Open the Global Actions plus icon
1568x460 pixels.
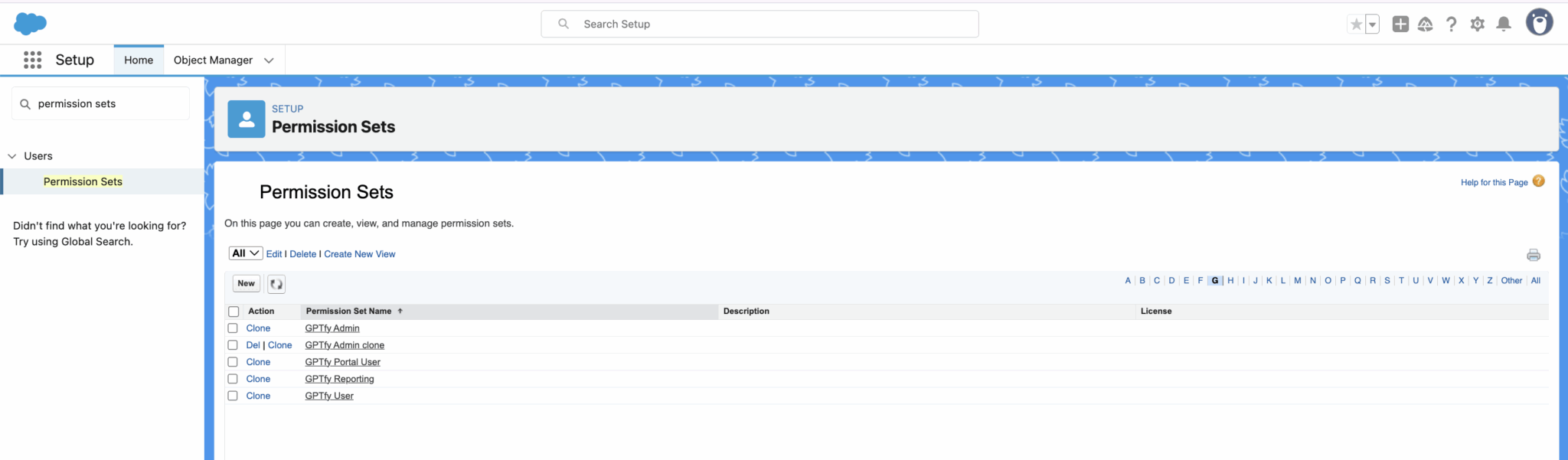coord(1400,24)
